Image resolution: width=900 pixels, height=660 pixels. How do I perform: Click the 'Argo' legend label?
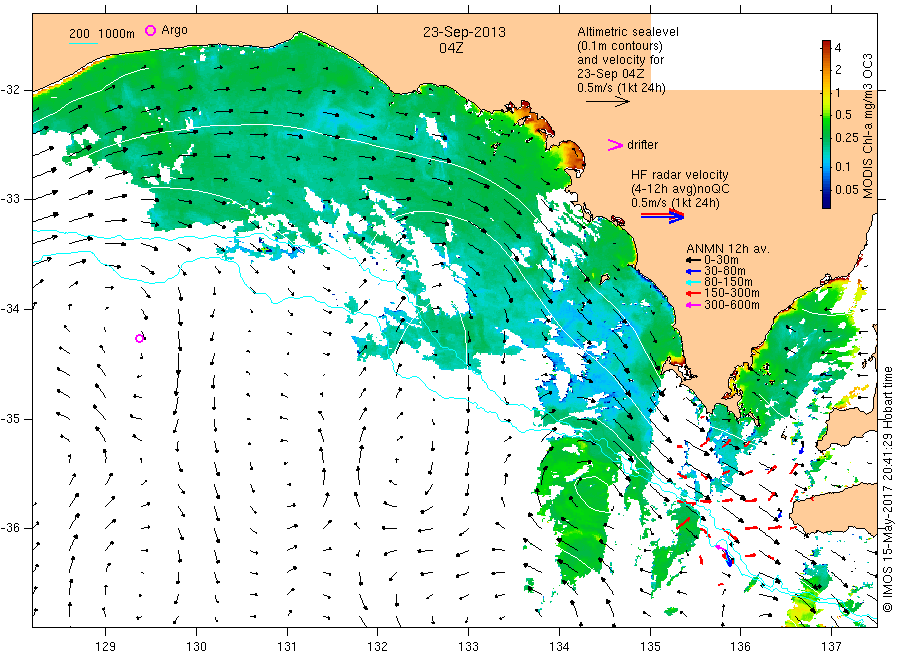(174, 30)
